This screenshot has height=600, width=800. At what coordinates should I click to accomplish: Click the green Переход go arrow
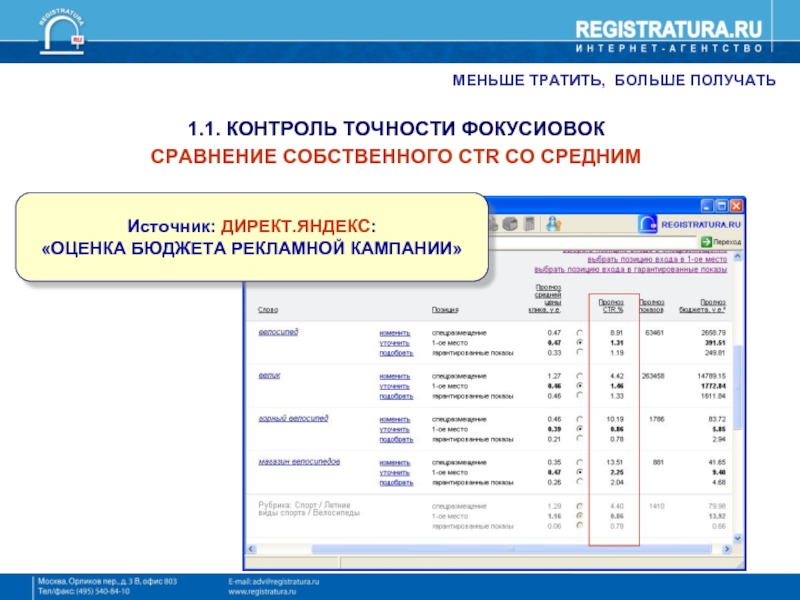[x=706, y=242]
